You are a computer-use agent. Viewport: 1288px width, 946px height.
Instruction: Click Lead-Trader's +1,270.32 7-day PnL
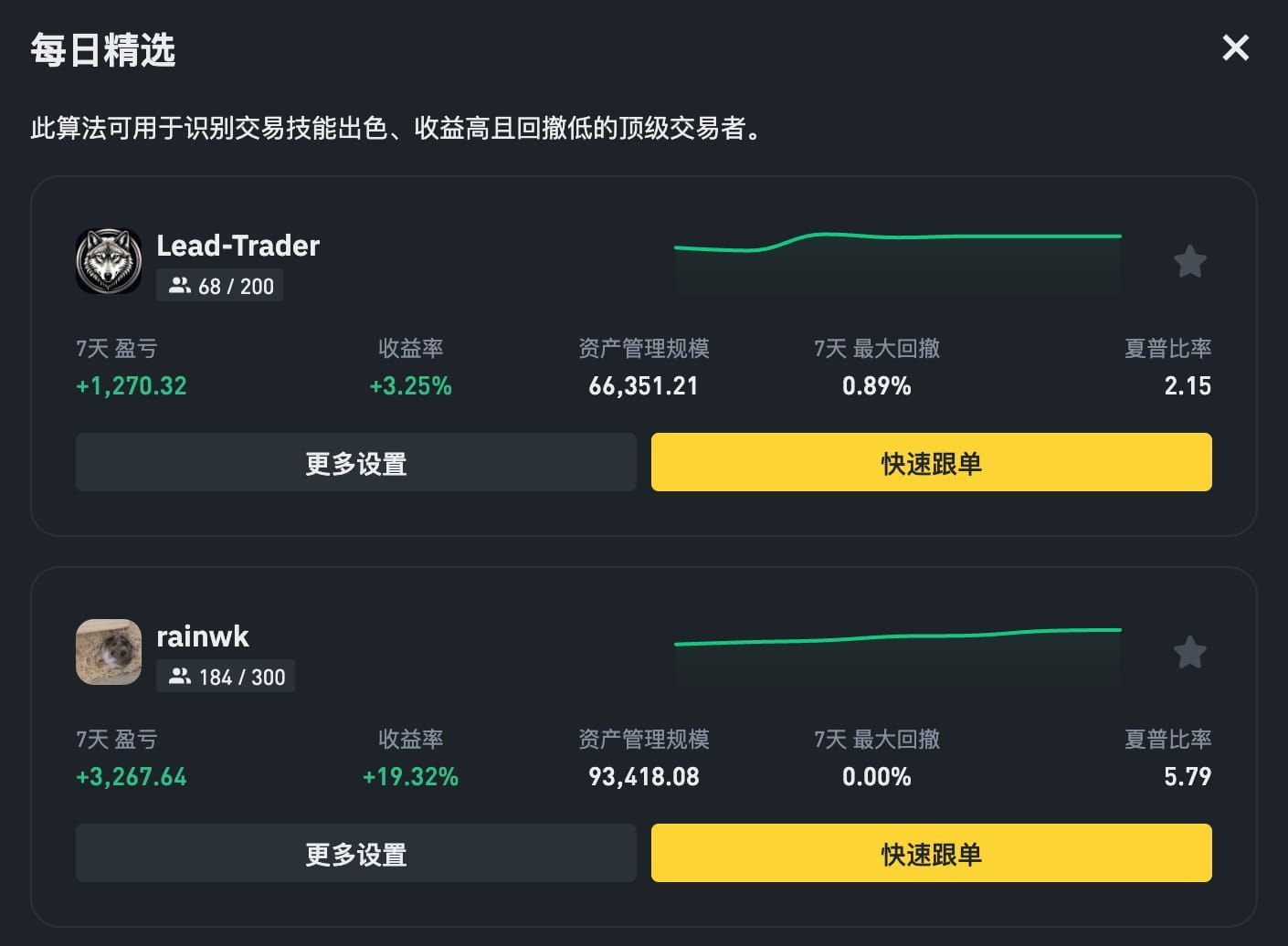[132, 386]
